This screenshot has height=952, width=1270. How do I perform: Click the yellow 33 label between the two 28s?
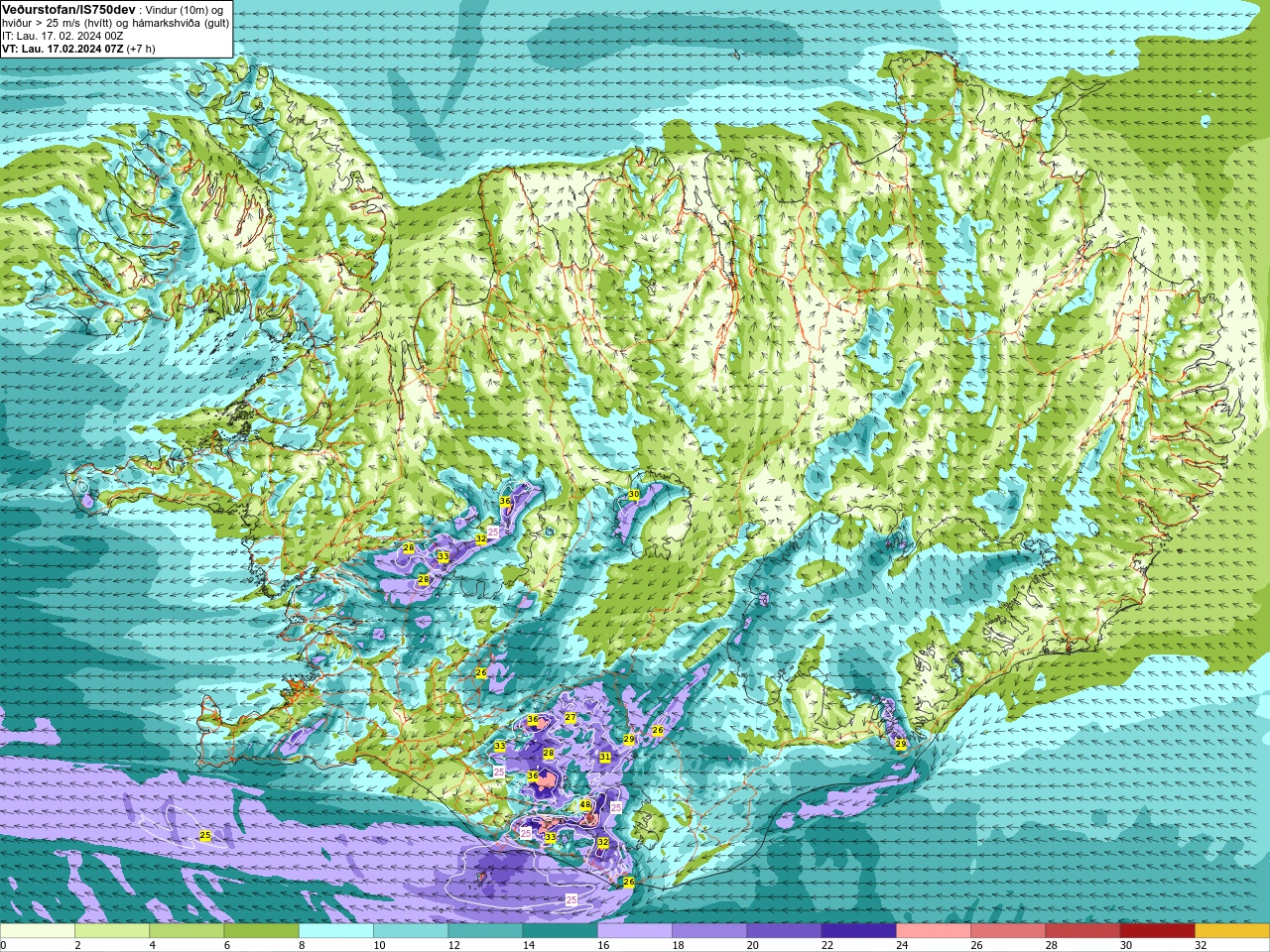click(444, 557)
